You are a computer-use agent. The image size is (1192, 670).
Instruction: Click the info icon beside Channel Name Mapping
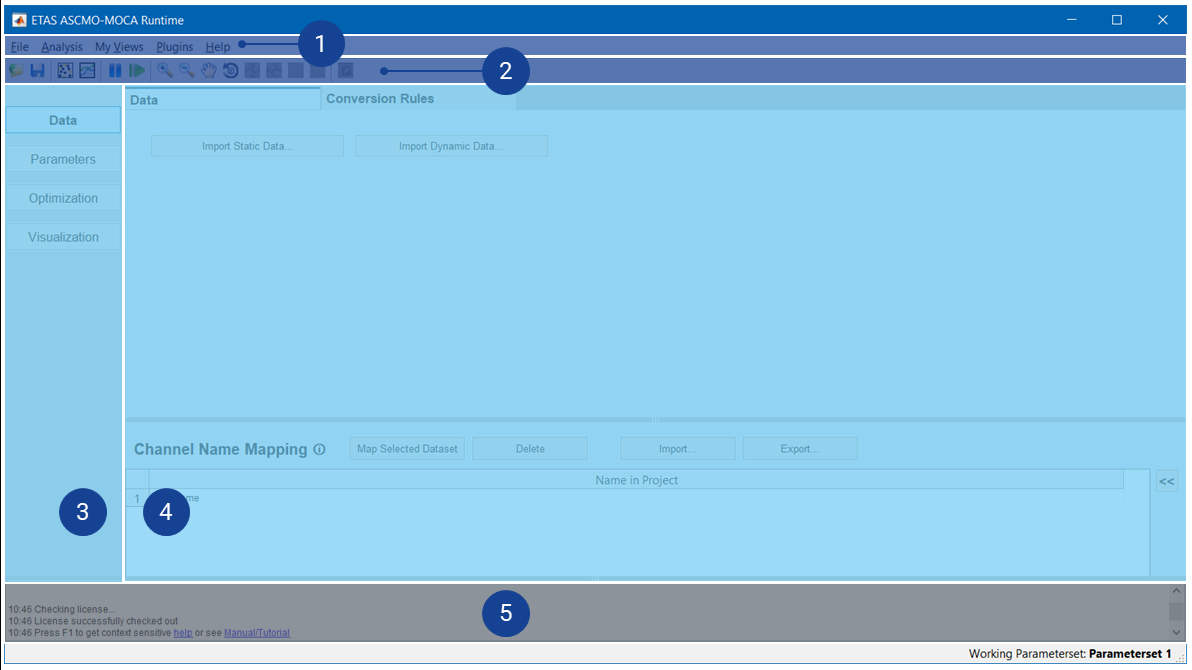(x=319, y=450)
